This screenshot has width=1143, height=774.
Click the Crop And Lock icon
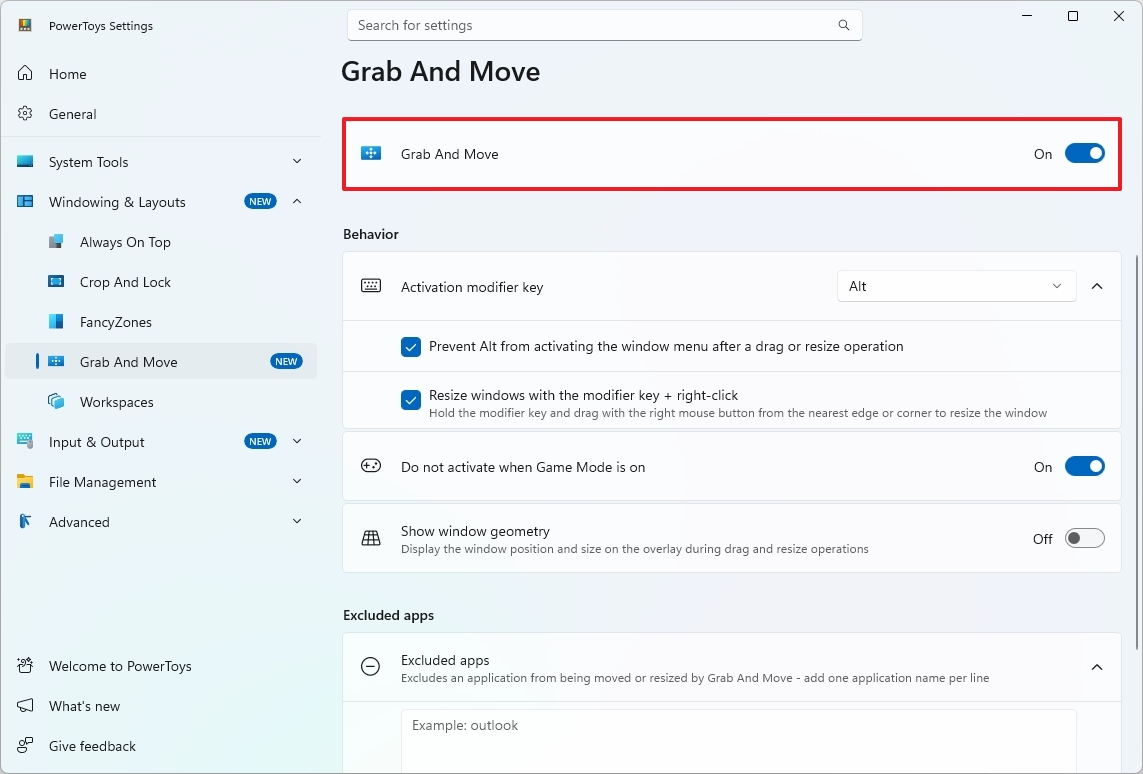click(56, 281)
